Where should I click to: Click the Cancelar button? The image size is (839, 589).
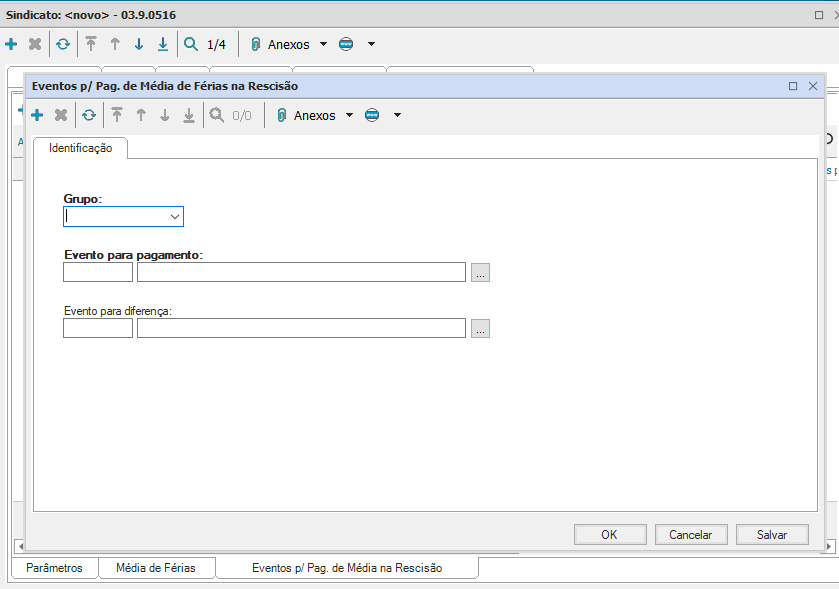(x=690, y=535)
